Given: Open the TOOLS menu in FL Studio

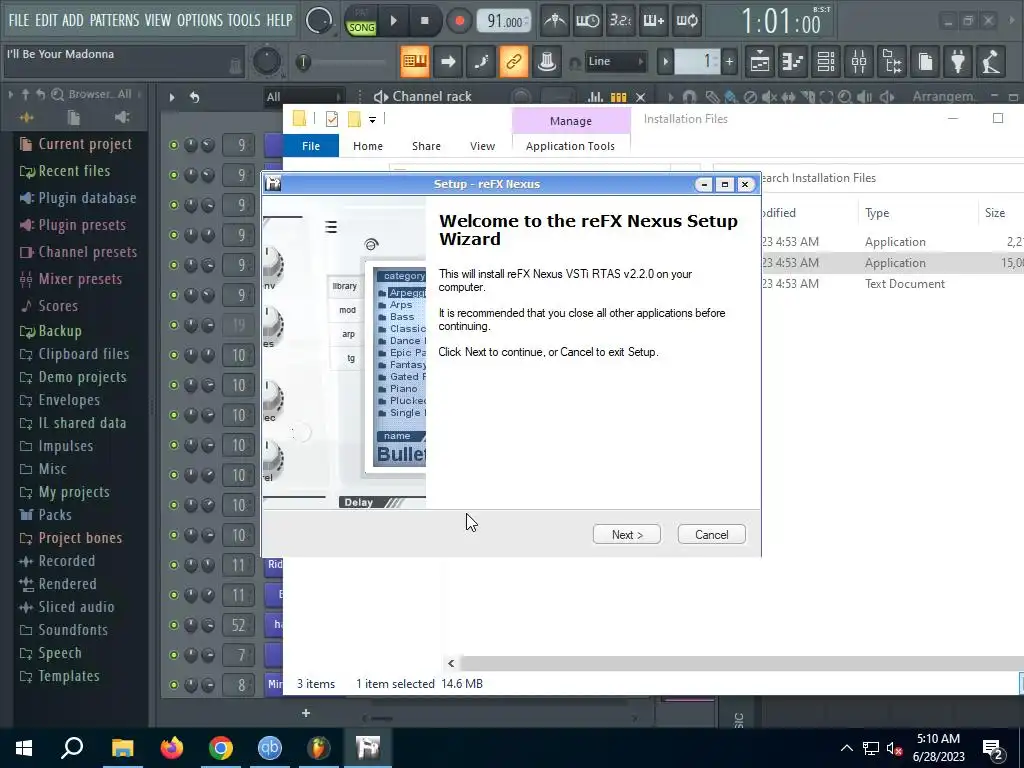Looking at the screenshot, I should pos(244,20).
